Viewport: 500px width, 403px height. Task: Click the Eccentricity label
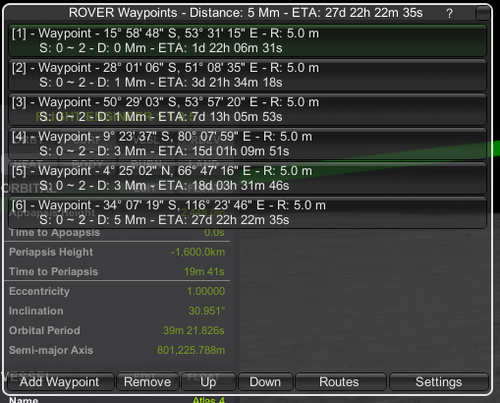pyautogui.click(x=39, y=291)
